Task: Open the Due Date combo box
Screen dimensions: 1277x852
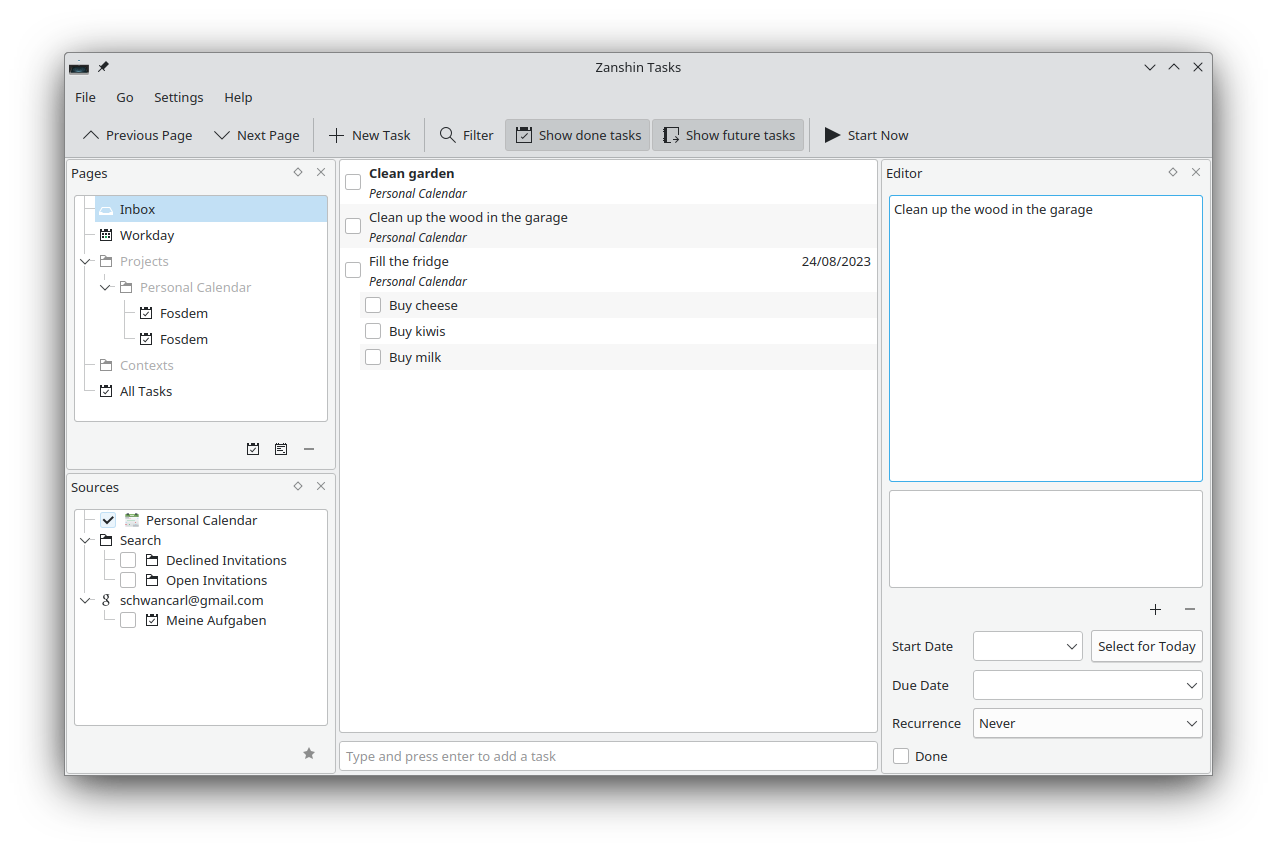Action: point(1087,685)
